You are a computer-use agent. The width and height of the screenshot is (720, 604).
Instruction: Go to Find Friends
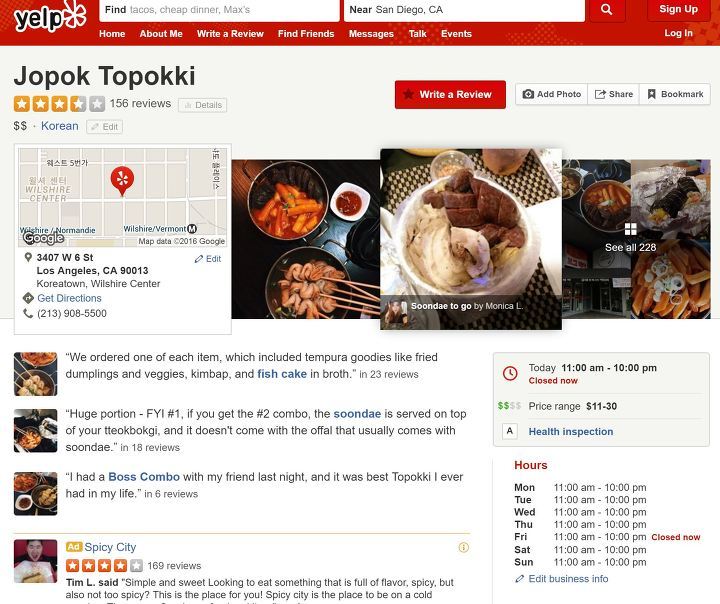pos(306,34)
